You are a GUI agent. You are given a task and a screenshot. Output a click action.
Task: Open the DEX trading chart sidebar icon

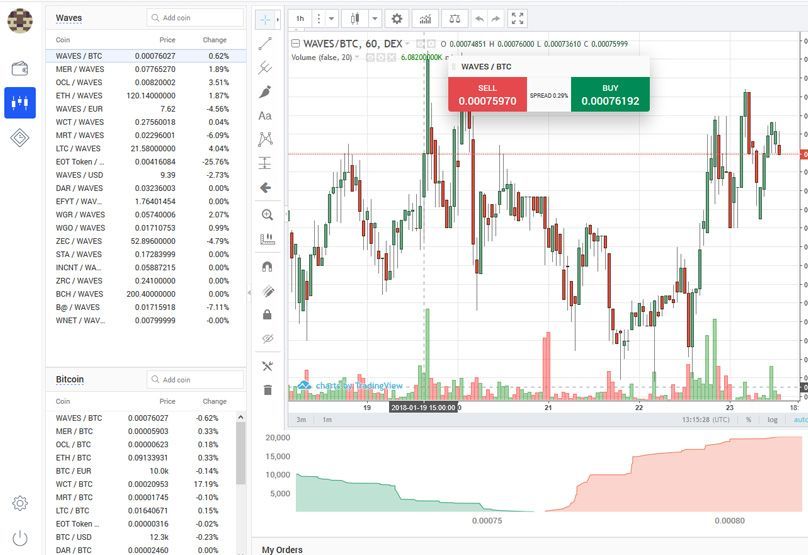tap(20, 103)
